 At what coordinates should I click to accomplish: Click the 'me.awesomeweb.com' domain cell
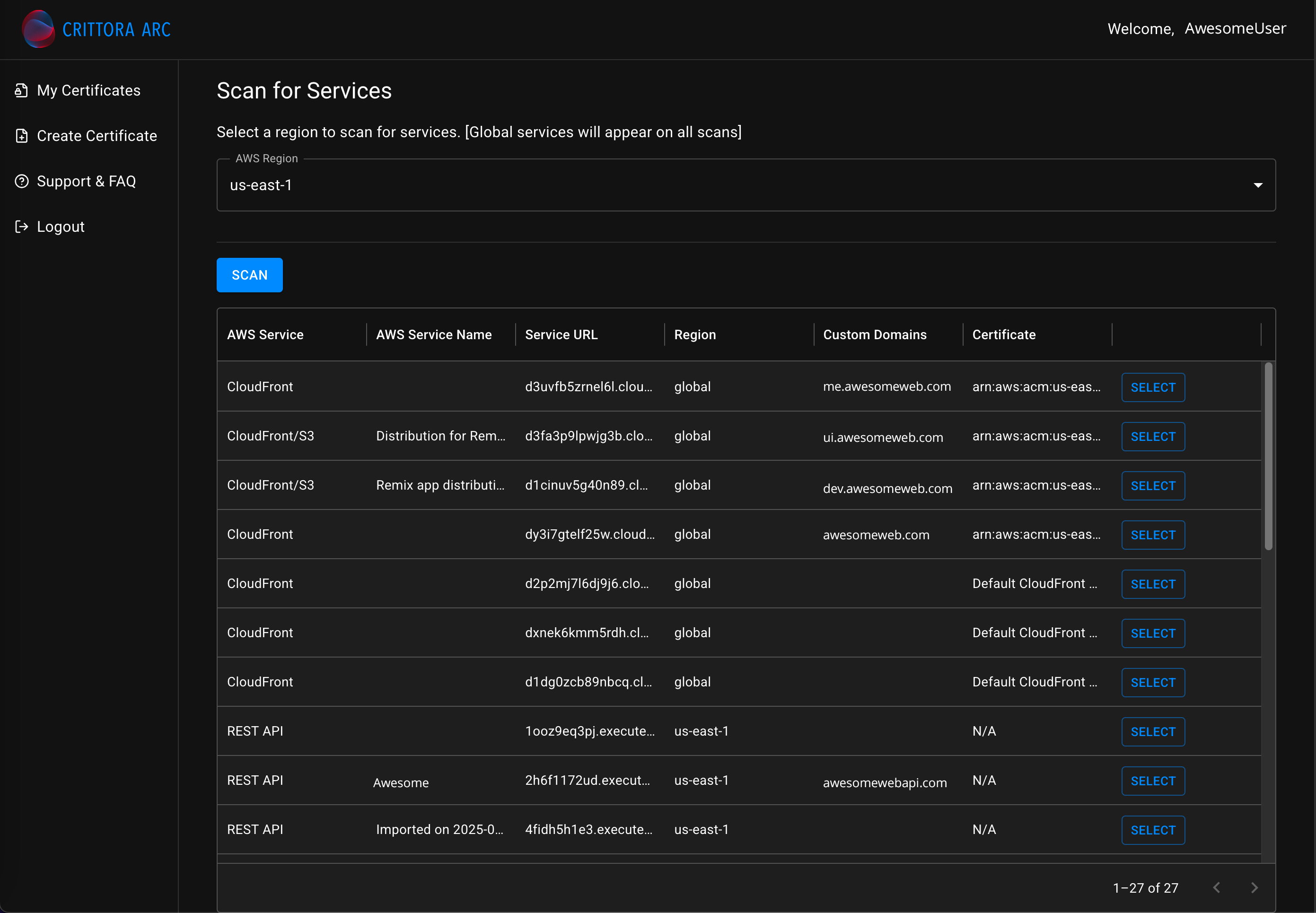coord(886,386)
